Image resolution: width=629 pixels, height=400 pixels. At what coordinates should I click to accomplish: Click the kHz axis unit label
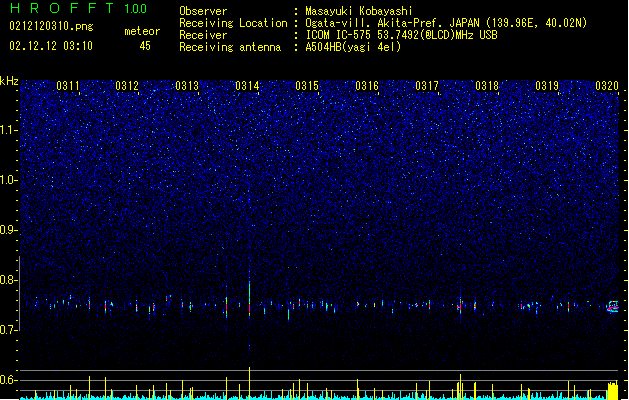coord(9,81)
